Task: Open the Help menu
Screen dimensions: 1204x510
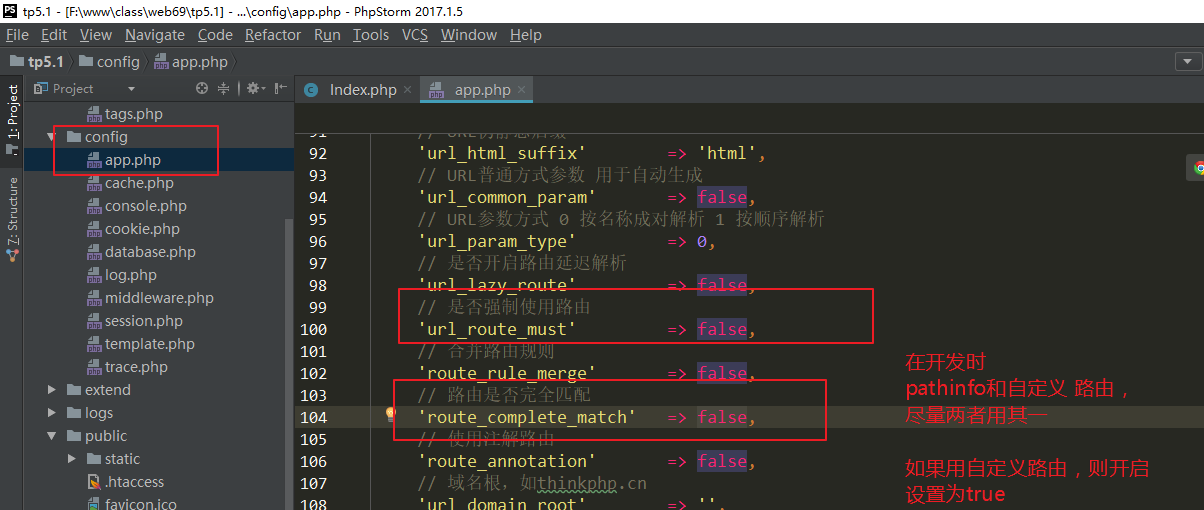Action: 526,35
